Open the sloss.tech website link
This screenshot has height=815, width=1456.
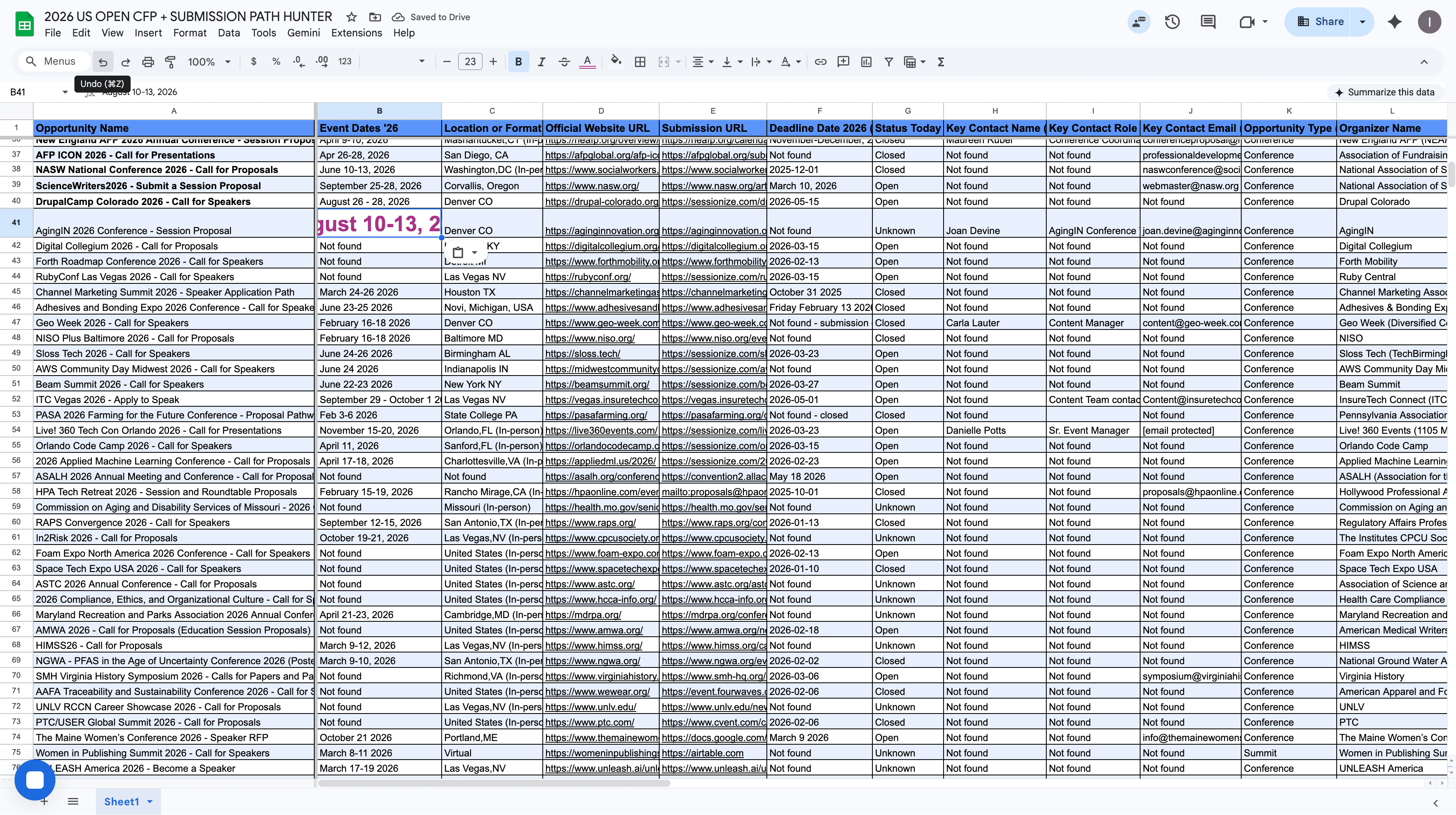pos(582,354)
